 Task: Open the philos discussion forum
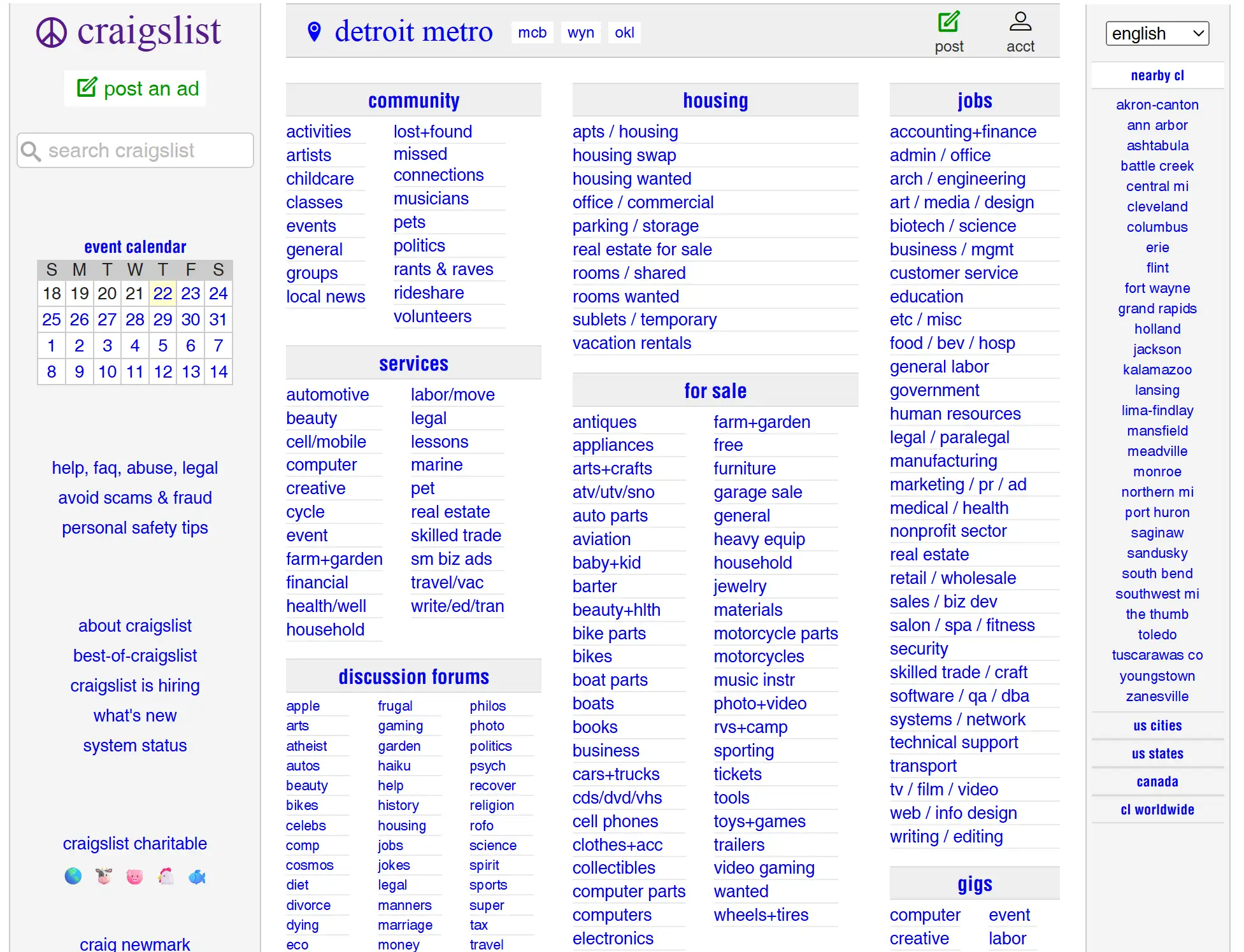[x=487, y=706]
